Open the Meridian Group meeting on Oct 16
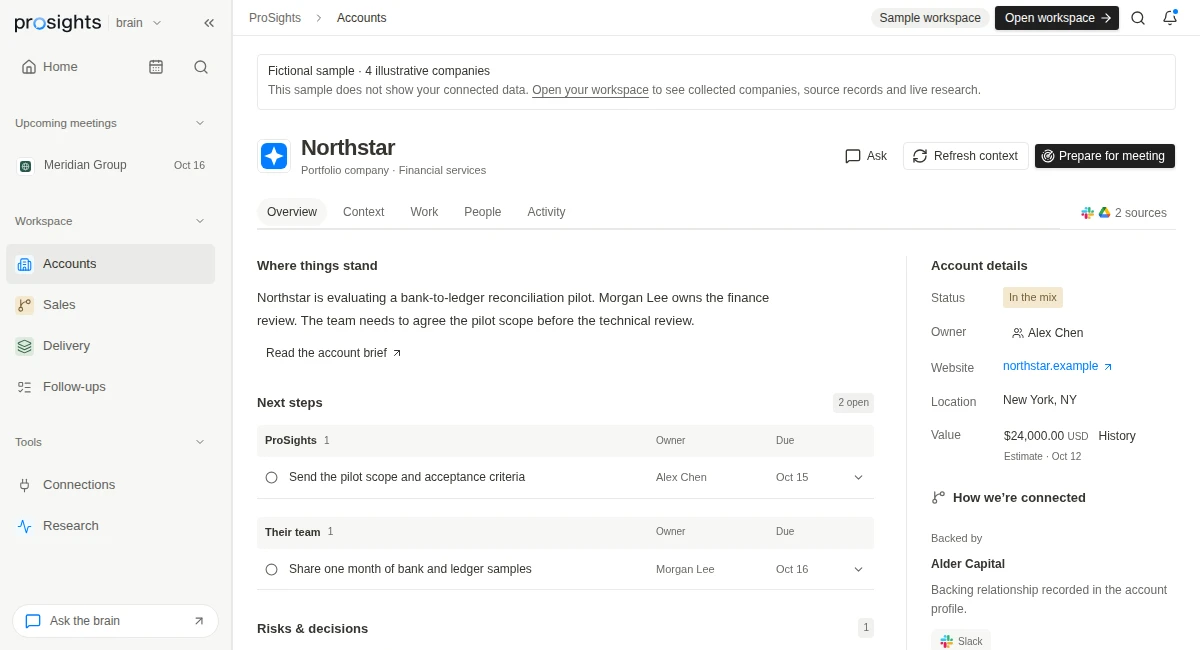This screenshot has width=1200, height=650. pos(111,165)
